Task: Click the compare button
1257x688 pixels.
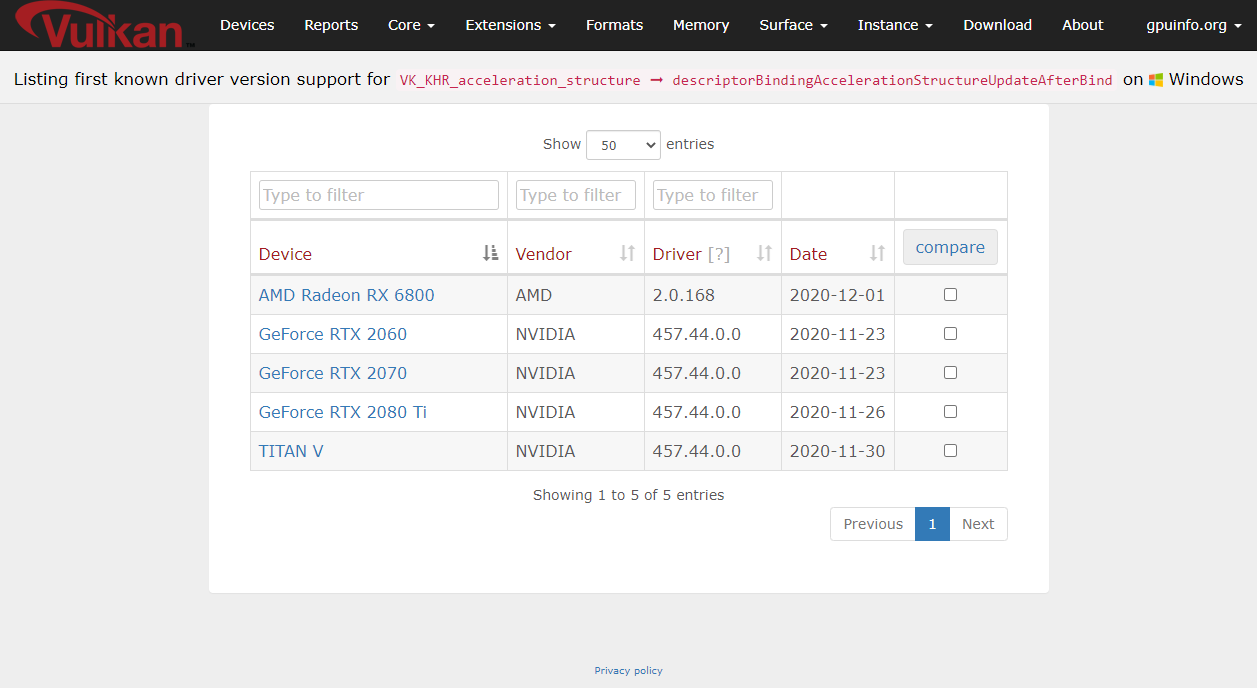Action: pyautogui.click(x=950, y=247)
